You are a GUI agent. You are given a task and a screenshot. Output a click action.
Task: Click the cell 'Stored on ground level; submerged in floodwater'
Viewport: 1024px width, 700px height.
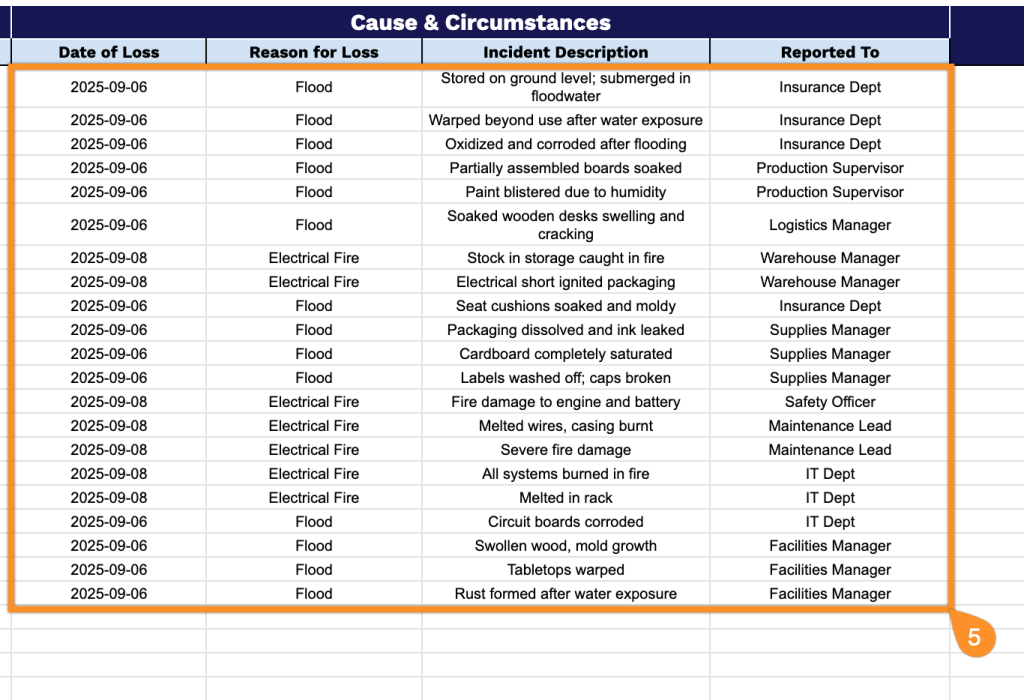coord(566,87)
